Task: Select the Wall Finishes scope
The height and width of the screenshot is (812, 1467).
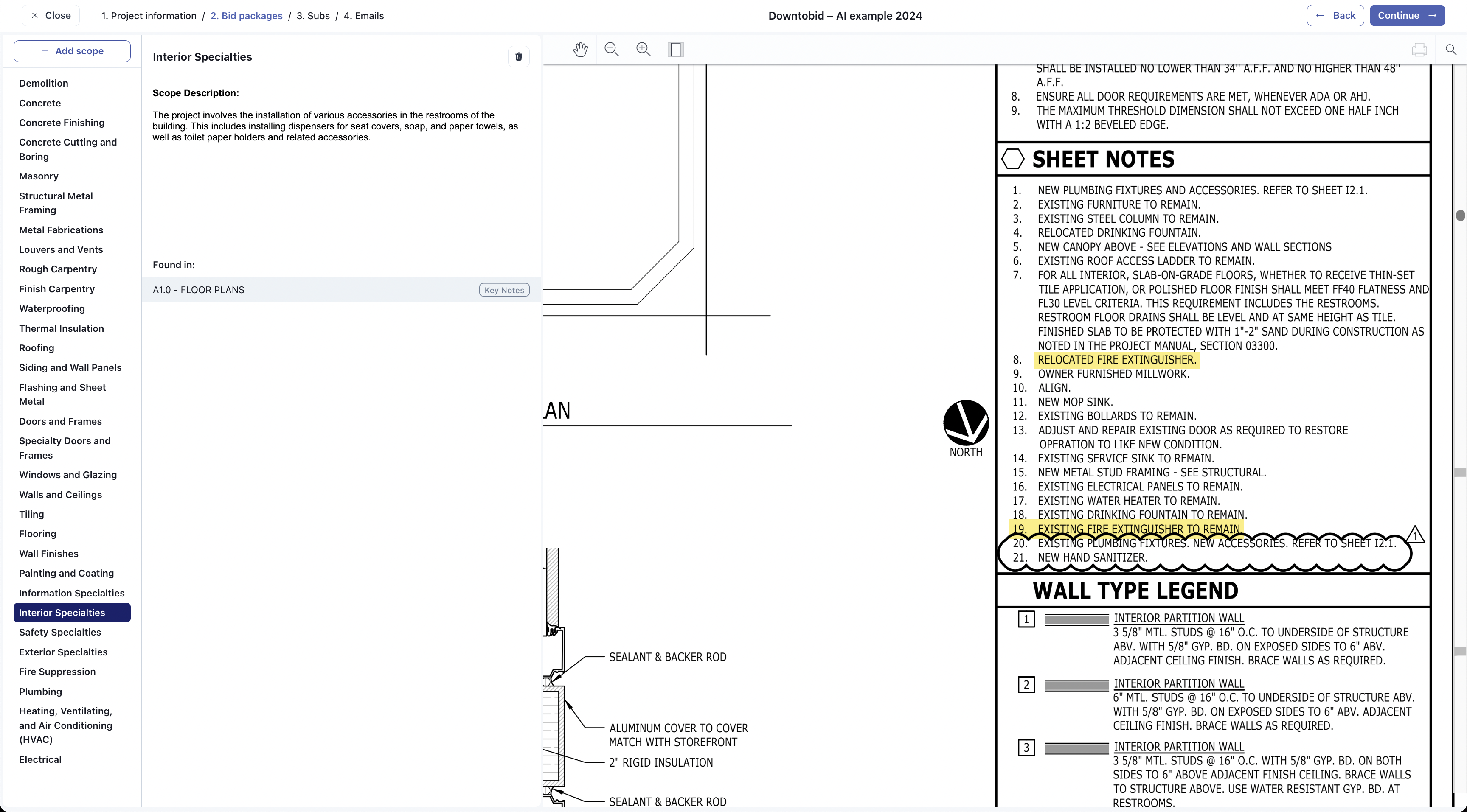Action: pyautogui.click(x=48, y=553)
